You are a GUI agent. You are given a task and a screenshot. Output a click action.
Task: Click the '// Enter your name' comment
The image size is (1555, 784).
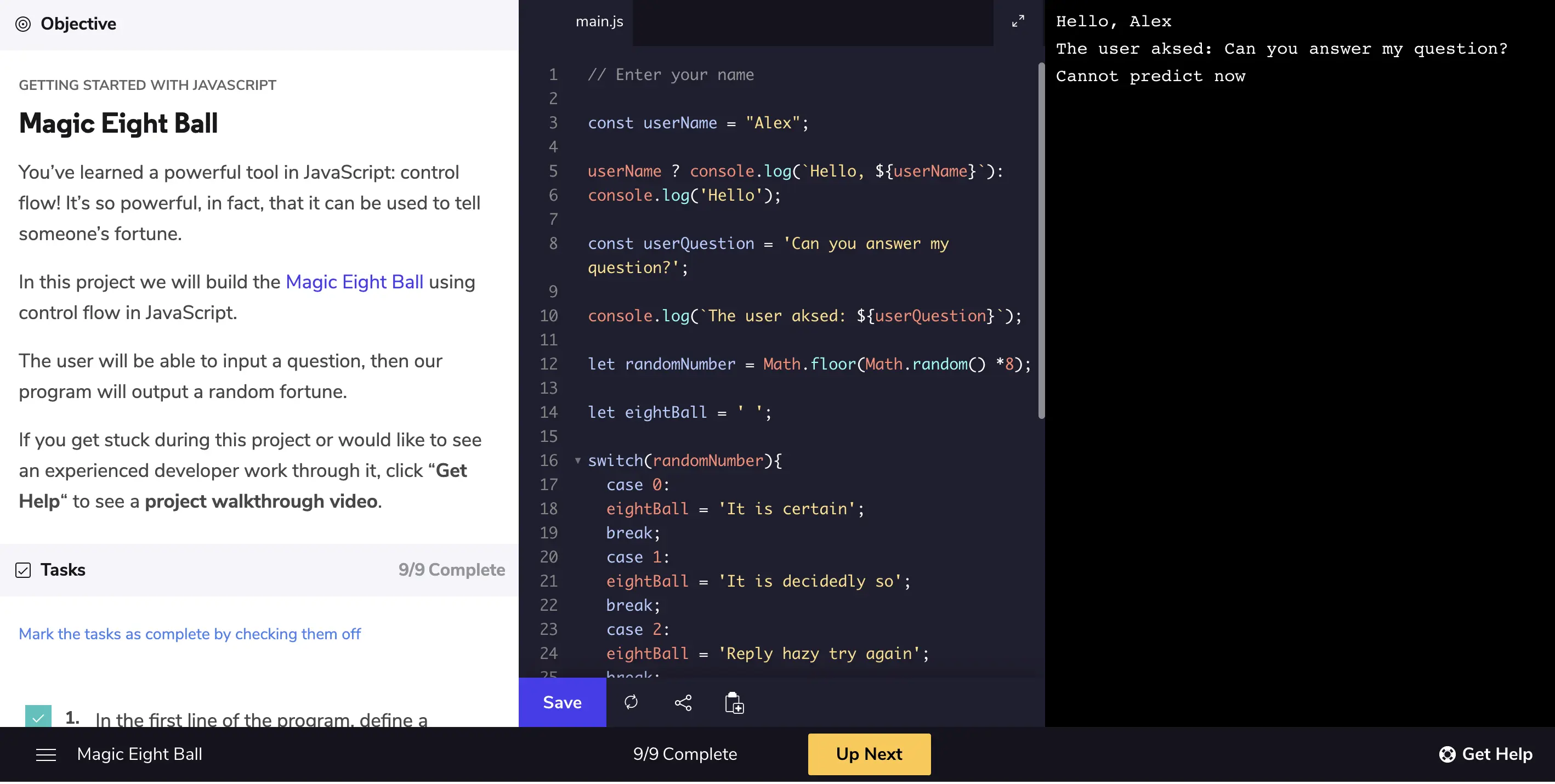point(671,75)
